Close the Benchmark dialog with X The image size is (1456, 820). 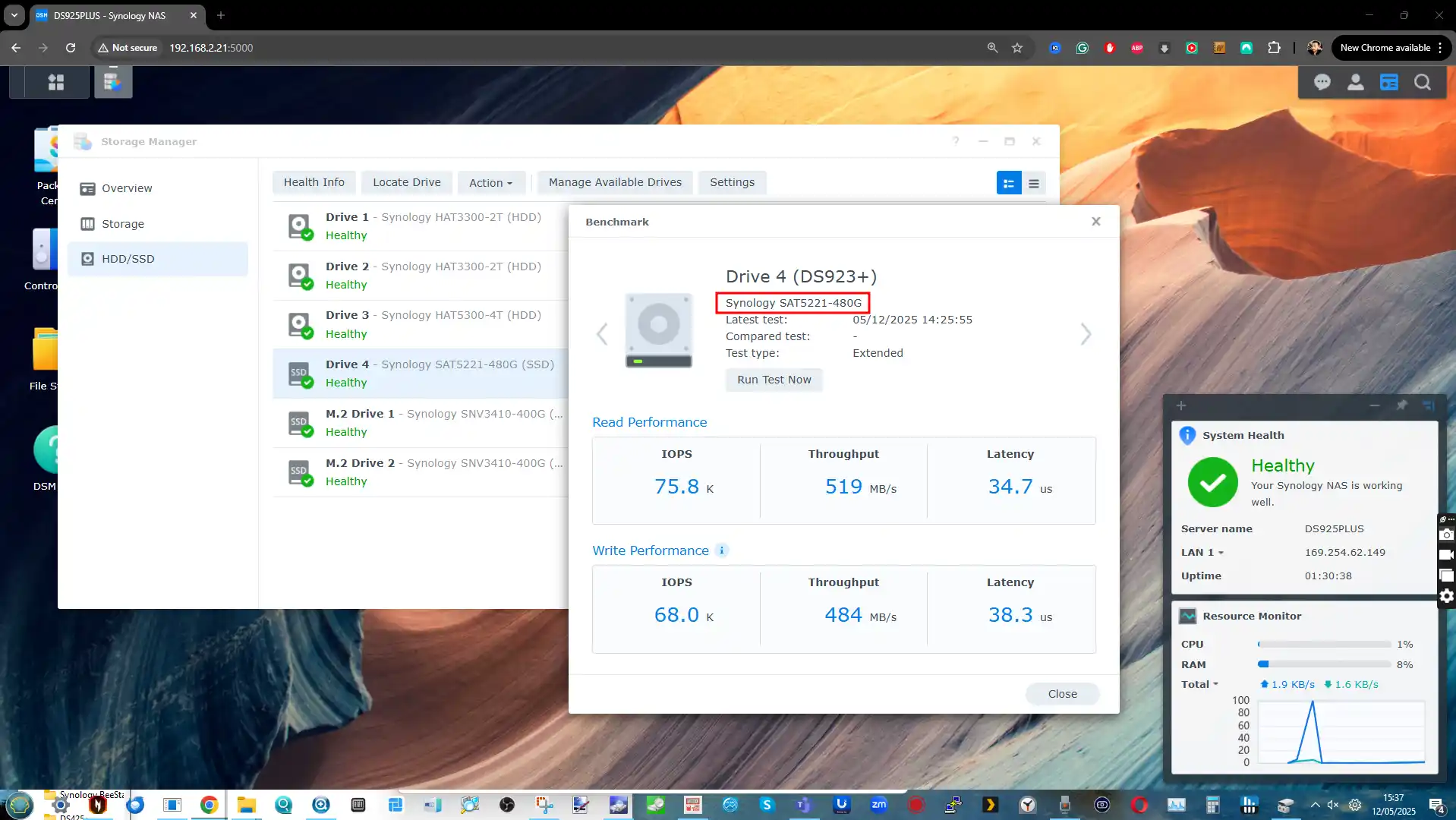[x=1096, y=222]
